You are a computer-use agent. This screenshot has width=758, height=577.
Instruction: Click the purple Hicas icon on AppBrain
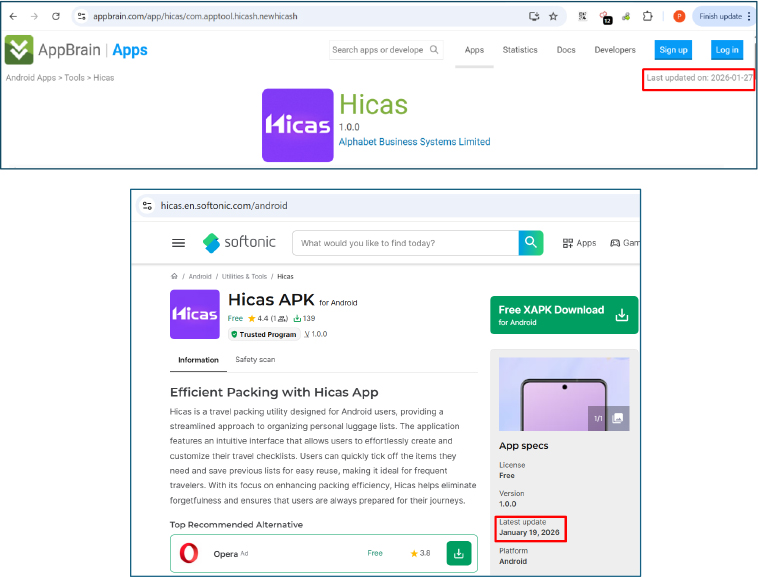[297, 125]
